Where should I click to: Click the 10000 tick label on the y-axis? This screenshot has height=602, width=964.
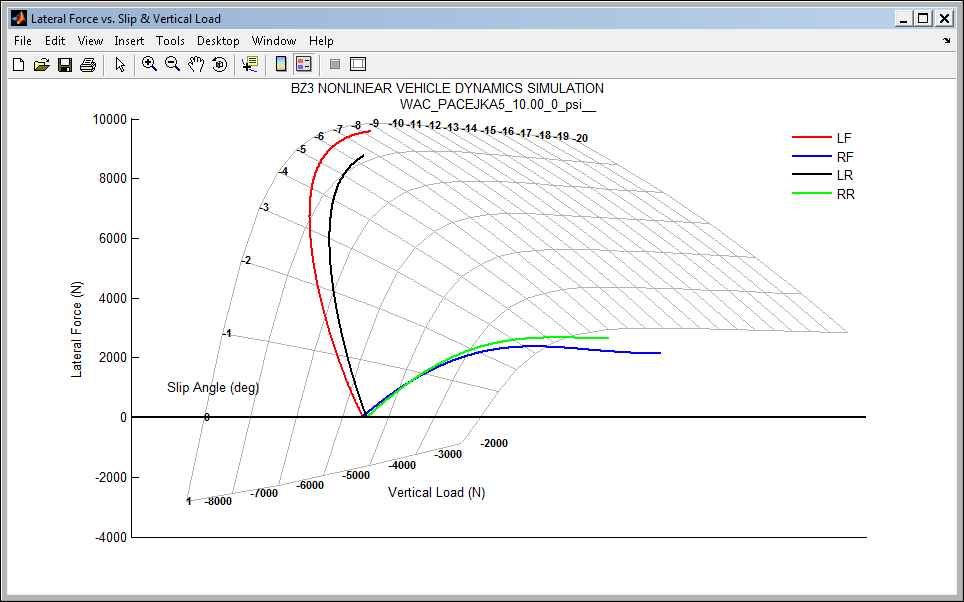click(110, 119)
